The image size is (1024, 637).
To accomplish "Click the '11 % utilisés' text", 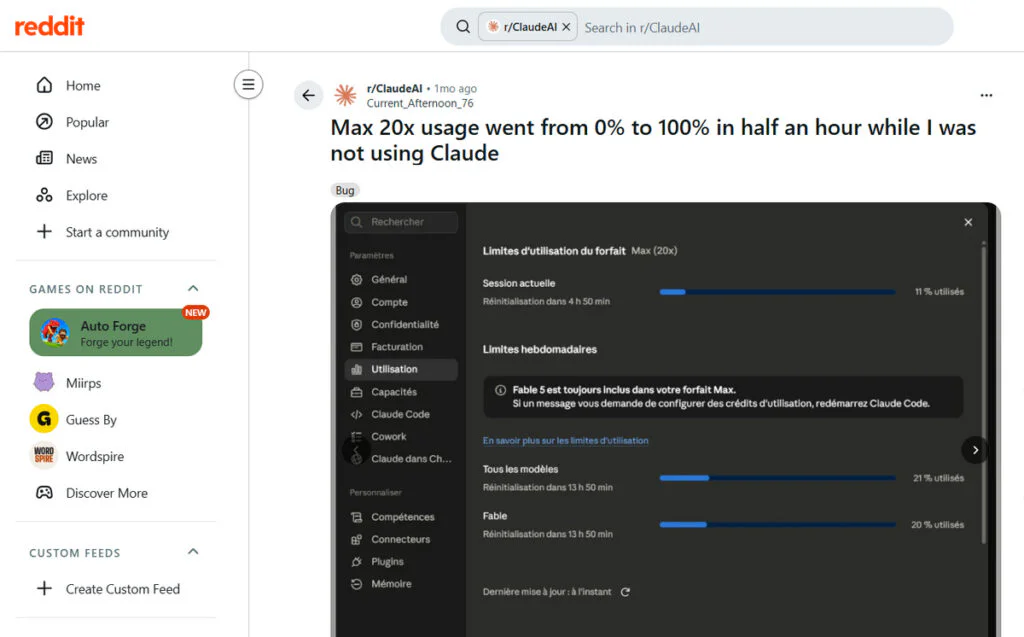I will coord(939,292).
